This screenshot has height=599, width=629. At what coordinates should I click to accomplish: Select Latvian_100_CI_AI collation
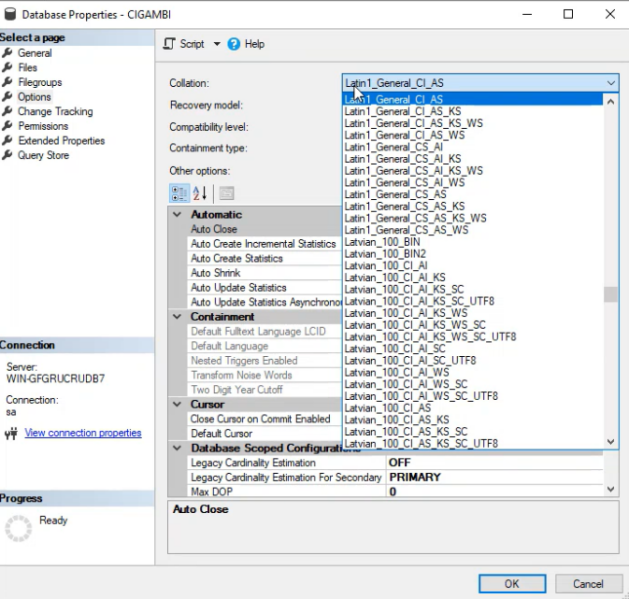click(x=473, y=266)
